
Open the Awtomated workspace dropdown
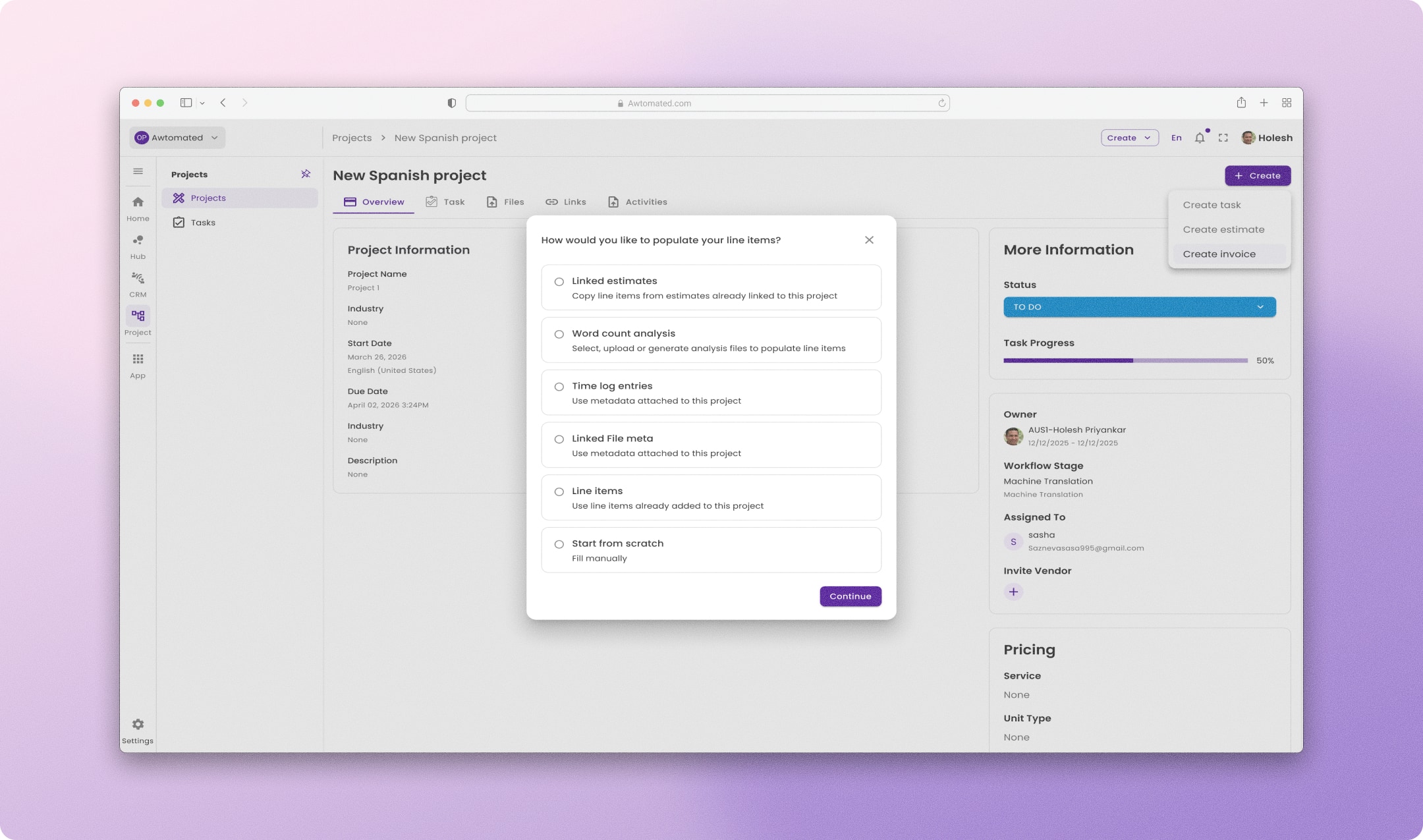[x=177, y=138]
